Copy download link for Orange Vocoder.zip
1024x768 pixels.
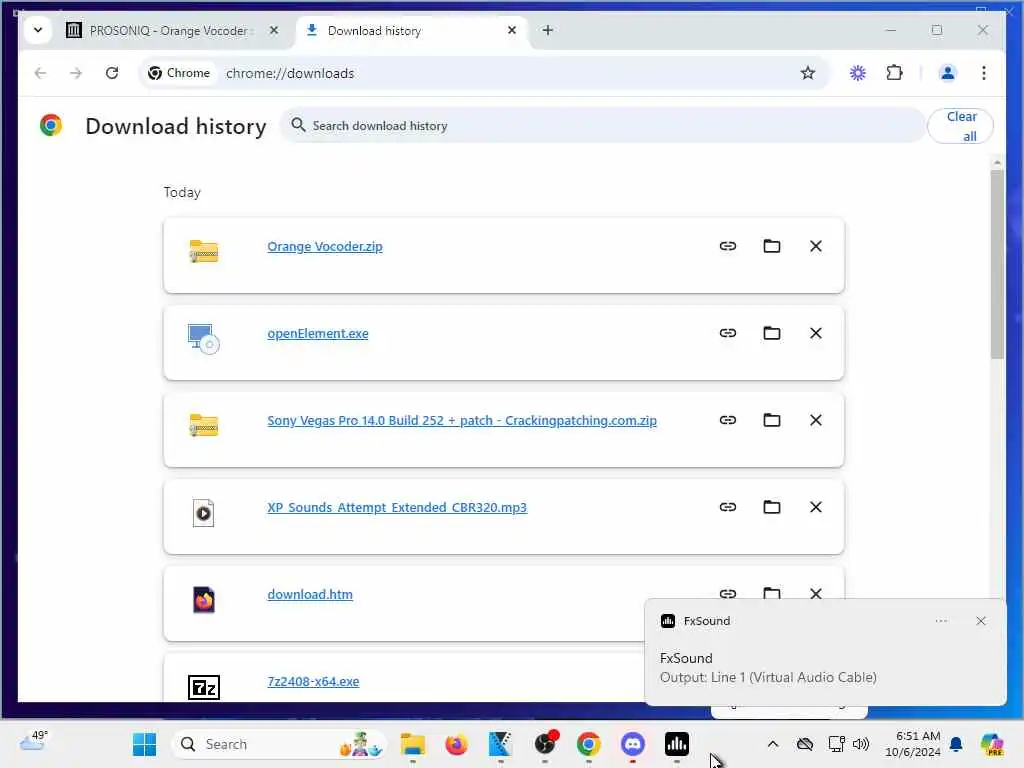728,246
